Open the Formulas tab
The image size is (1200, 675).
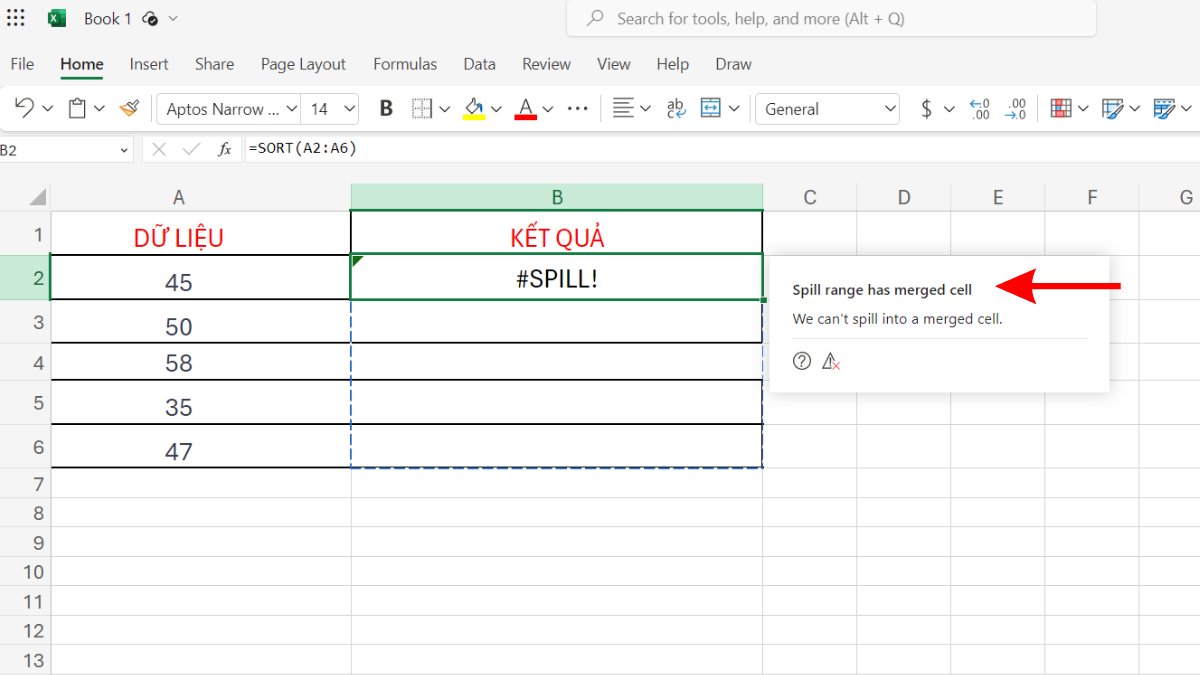405,64
